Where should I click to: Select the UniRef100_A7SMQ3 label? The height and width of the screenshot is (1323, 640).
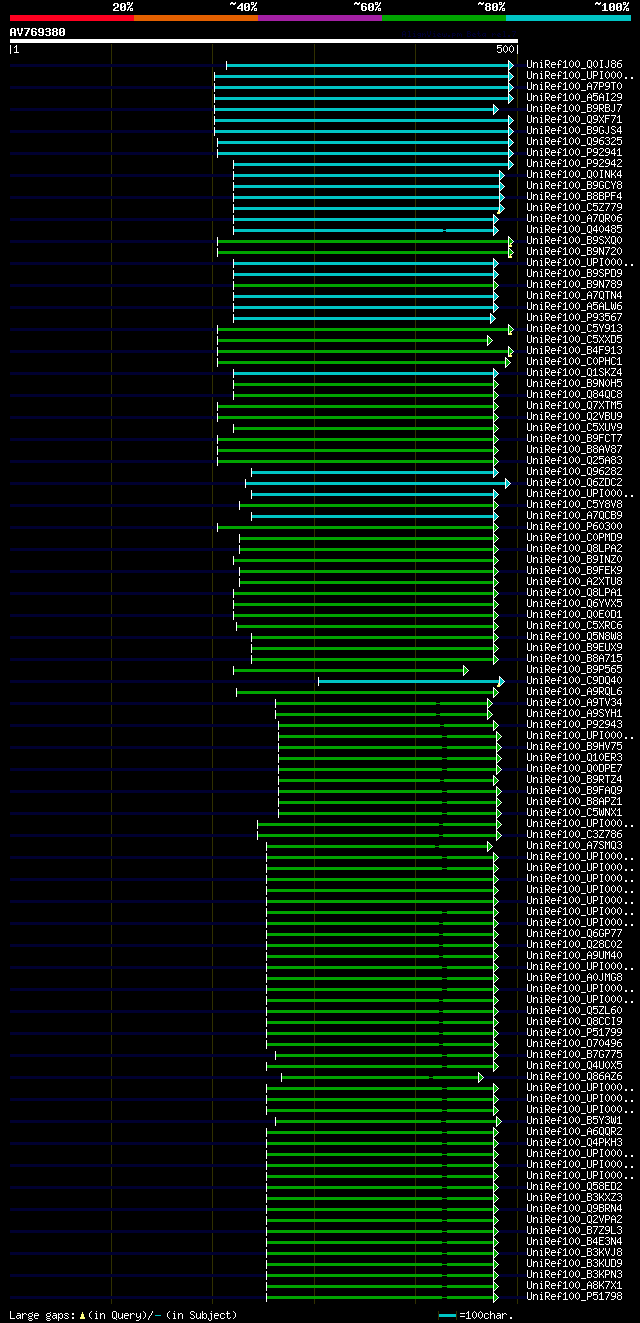click(x=574, y=846)
